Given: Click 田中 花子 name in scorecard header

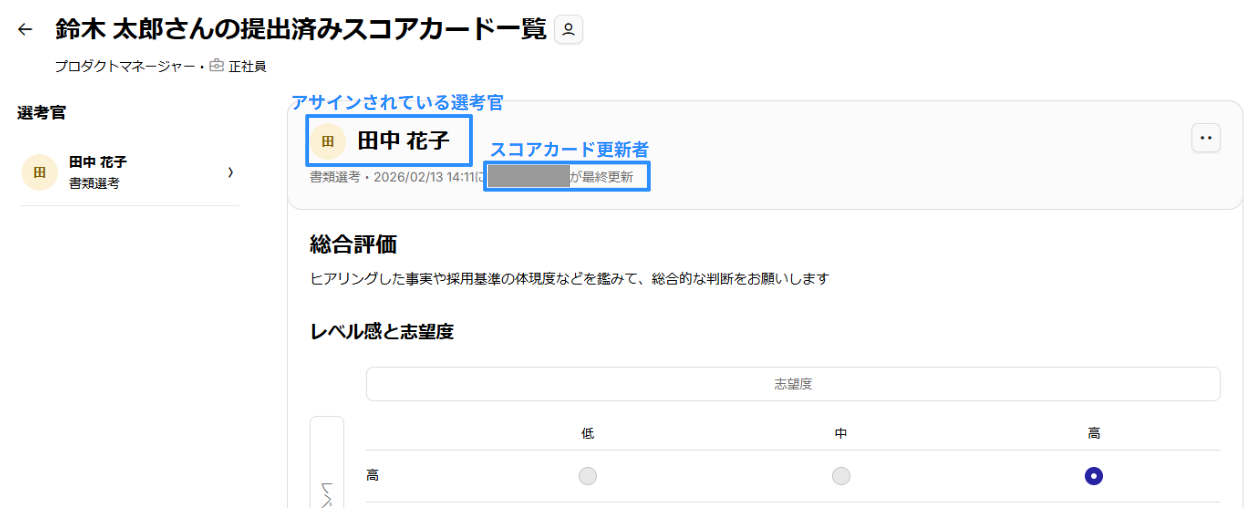Looking at the screenshot, I should pos(403,141).
